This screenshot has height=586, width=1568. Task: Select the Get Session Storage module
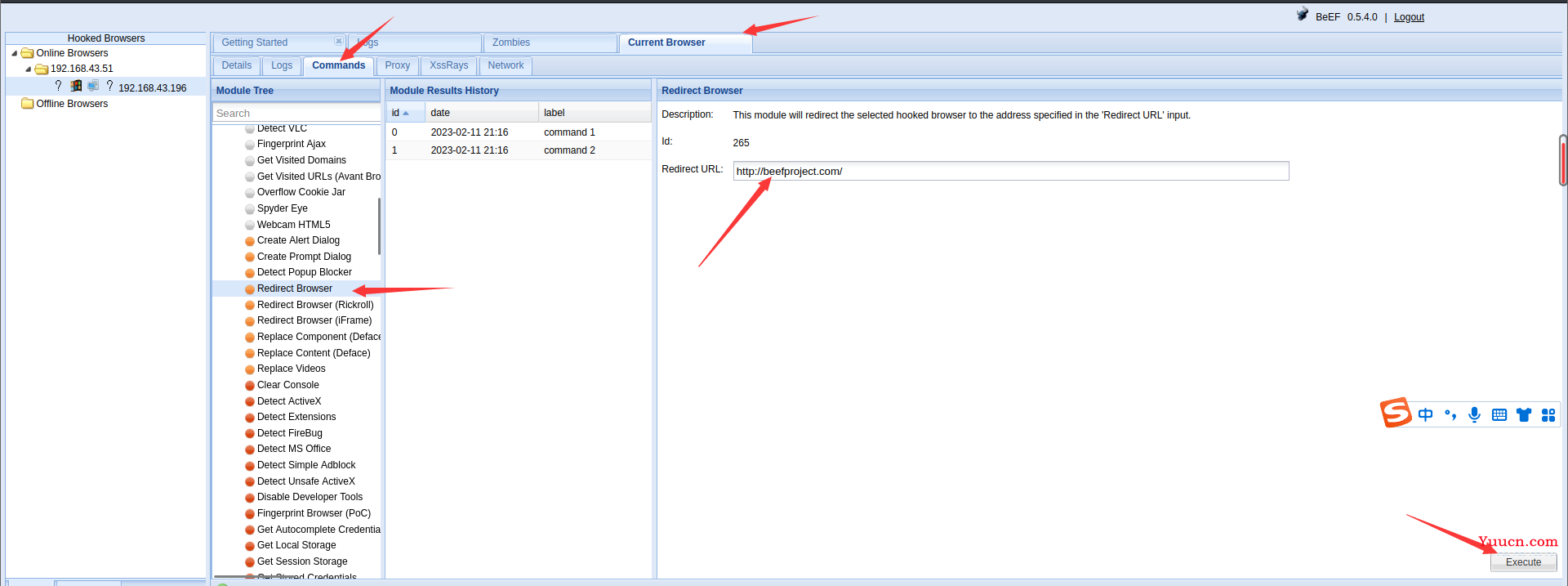pos(302,561)
